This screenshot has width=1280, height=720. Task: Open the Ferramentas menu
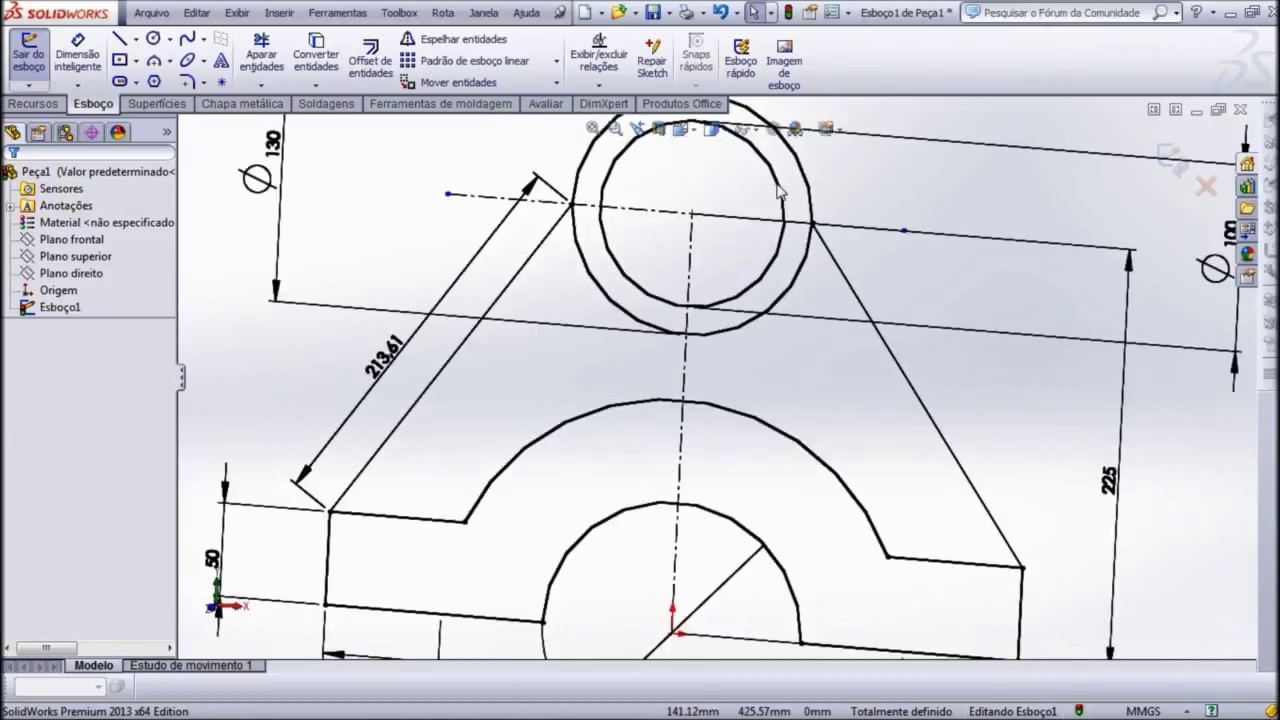[x=338, y=13]
